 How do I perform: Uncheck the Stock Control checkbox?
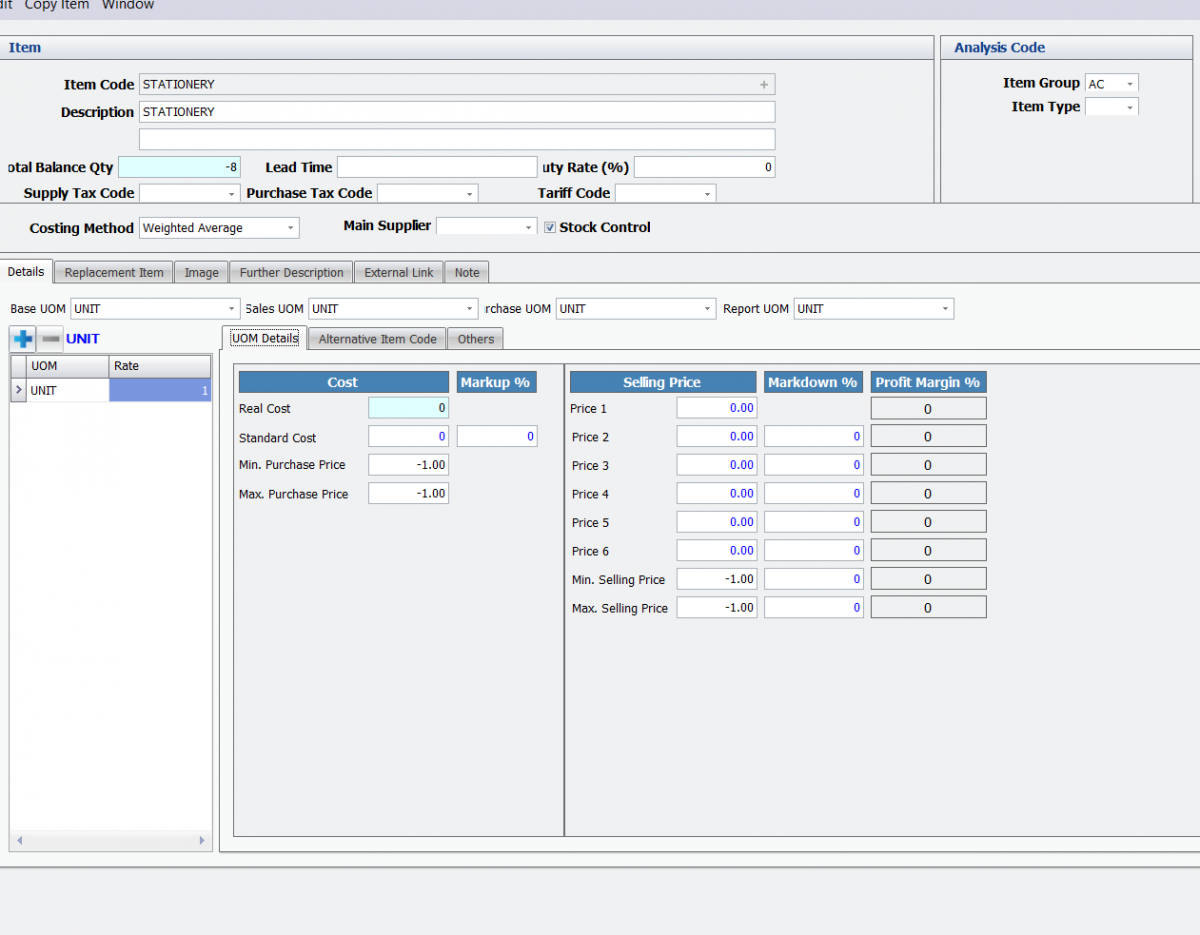(x=550, y=227)
